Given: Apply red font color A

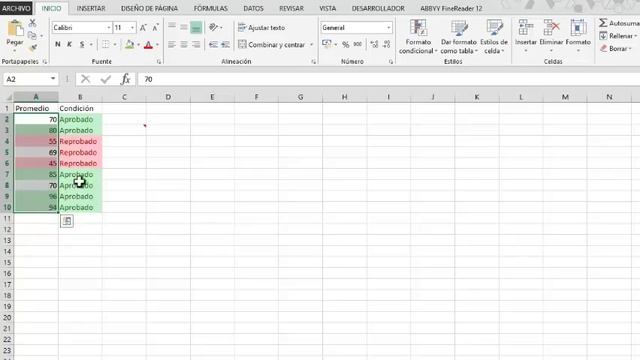Looking at the screenshot, I should 148,44.
